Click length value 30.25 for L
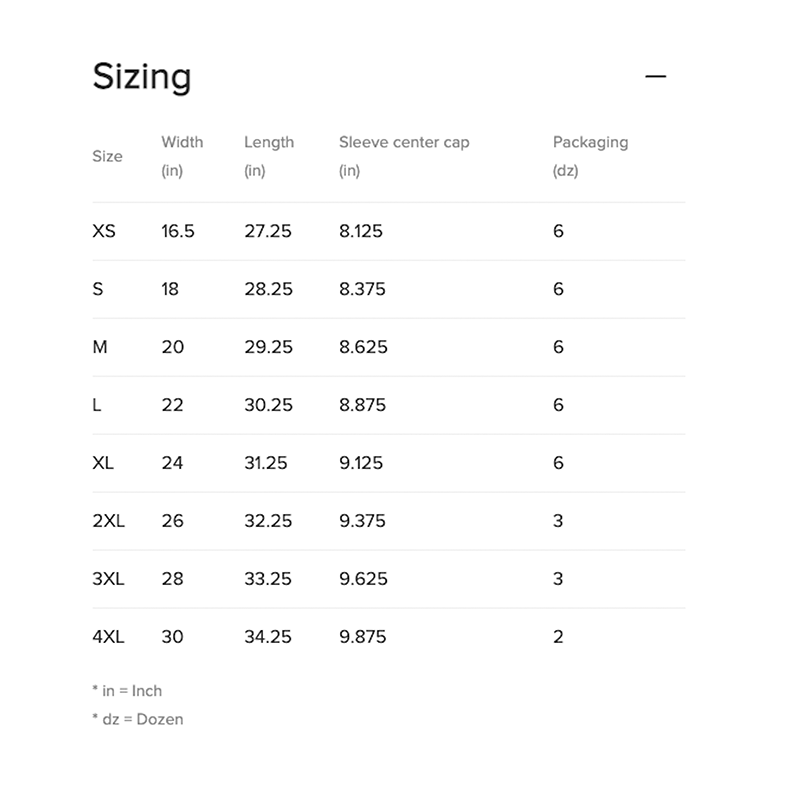This screenshot has height=800, width=800. [x=268, y=405]
